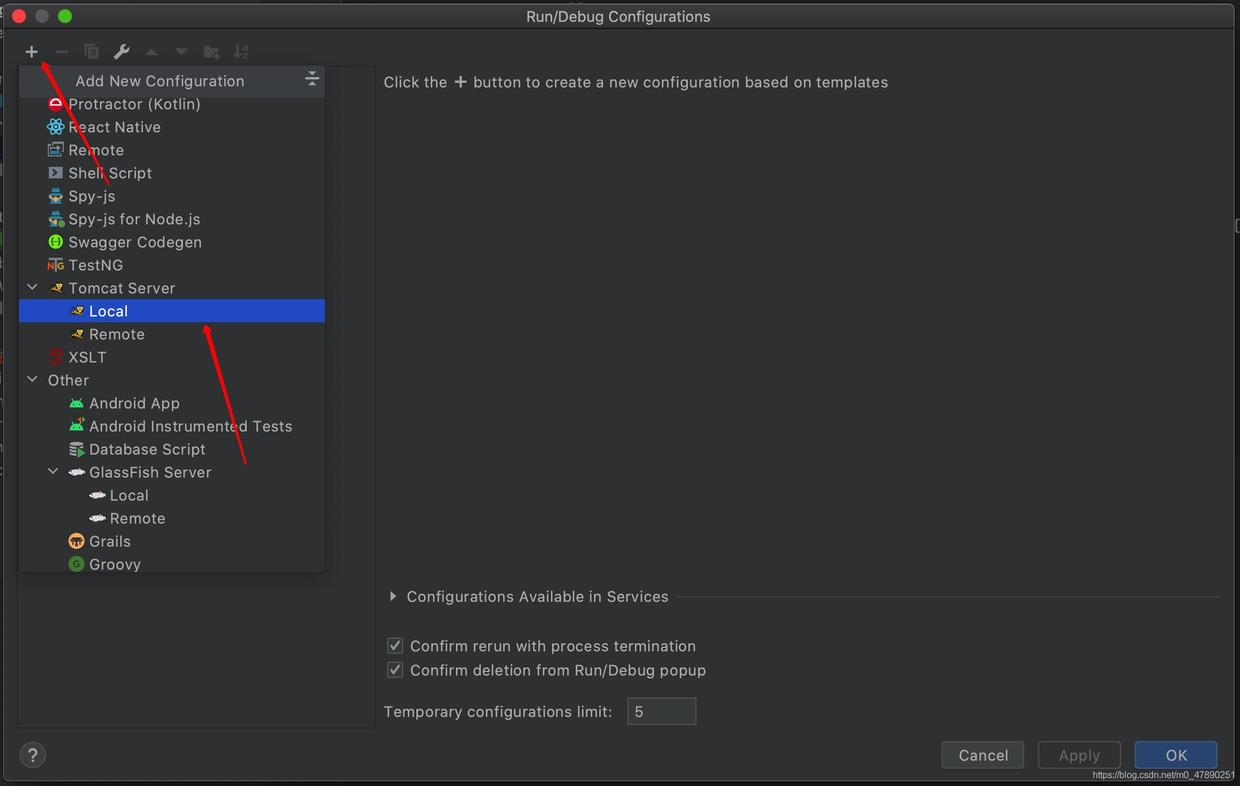The width and height of the screenshot is (1240, 786).
Task: Click the Protractor (Kotlin) label
Action: (134, 104)
